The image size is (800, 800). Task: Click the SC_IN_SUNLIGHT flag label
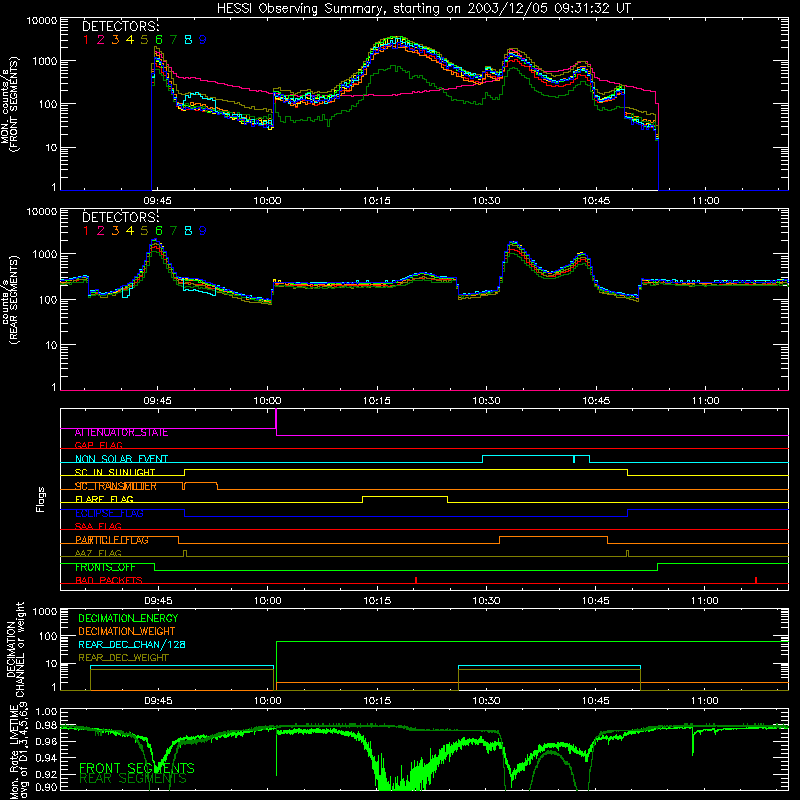click(115, 472)
